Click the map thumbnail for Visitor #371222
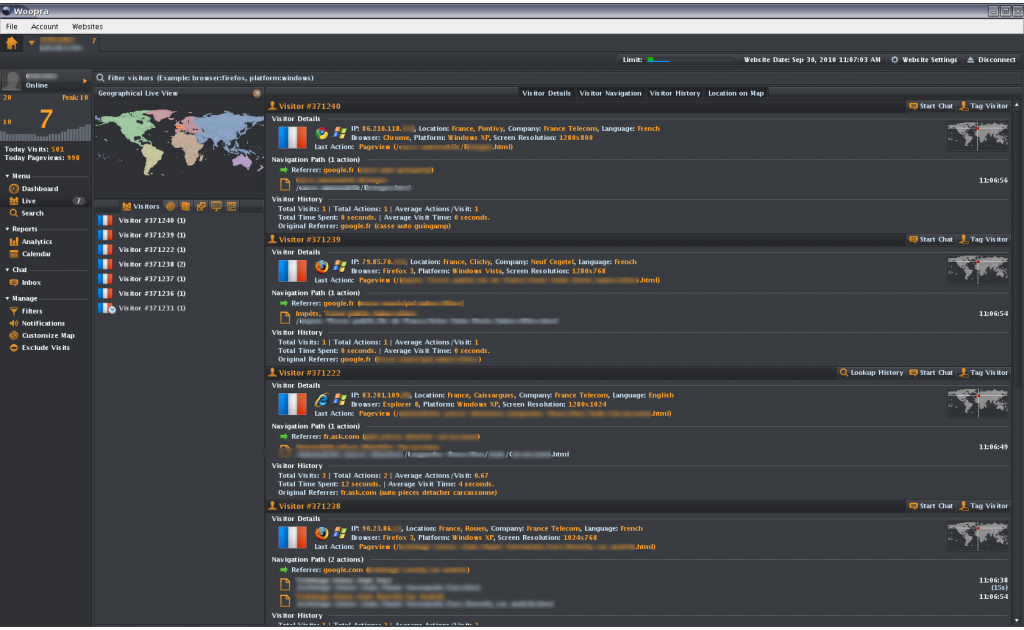The width and height of the screenshot is (1024, 630). pos(978,403)
